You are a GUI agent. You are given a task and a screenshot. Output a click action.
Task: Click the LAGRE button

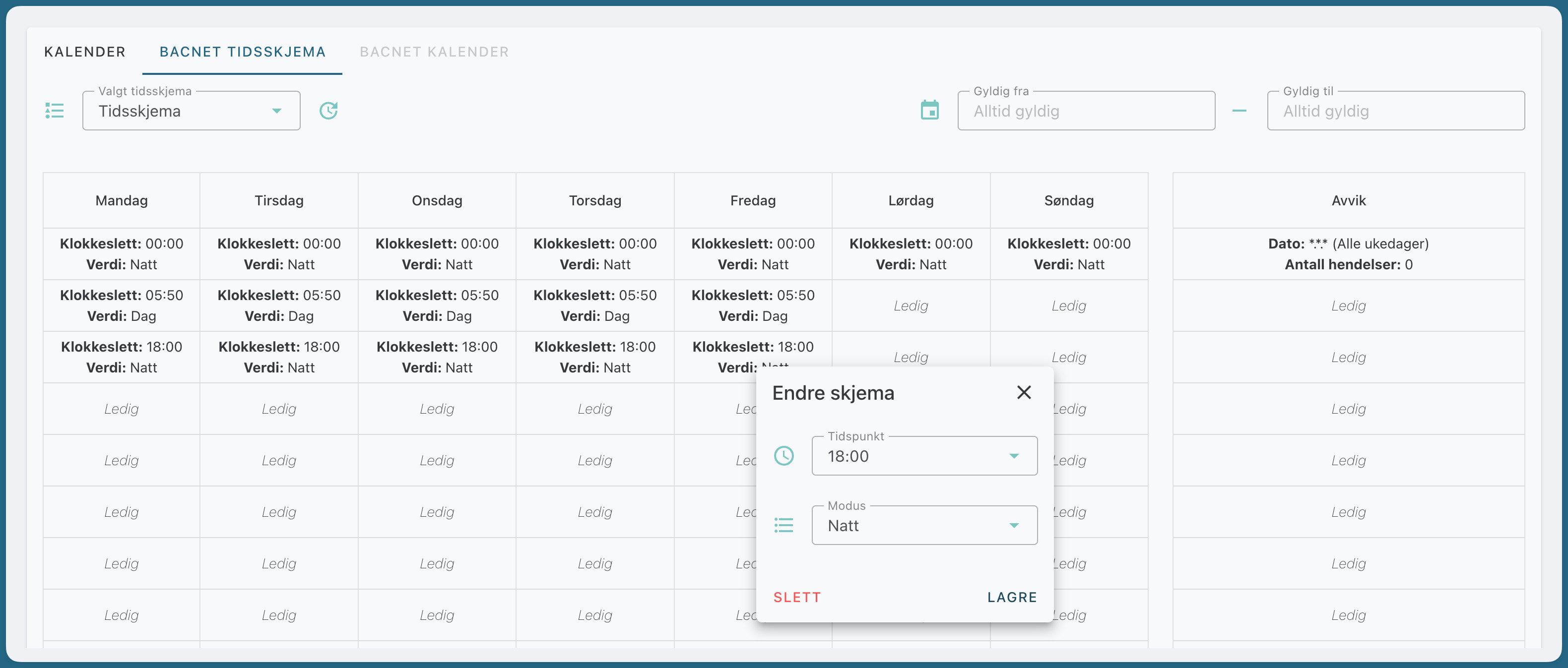pos(1012,598)
